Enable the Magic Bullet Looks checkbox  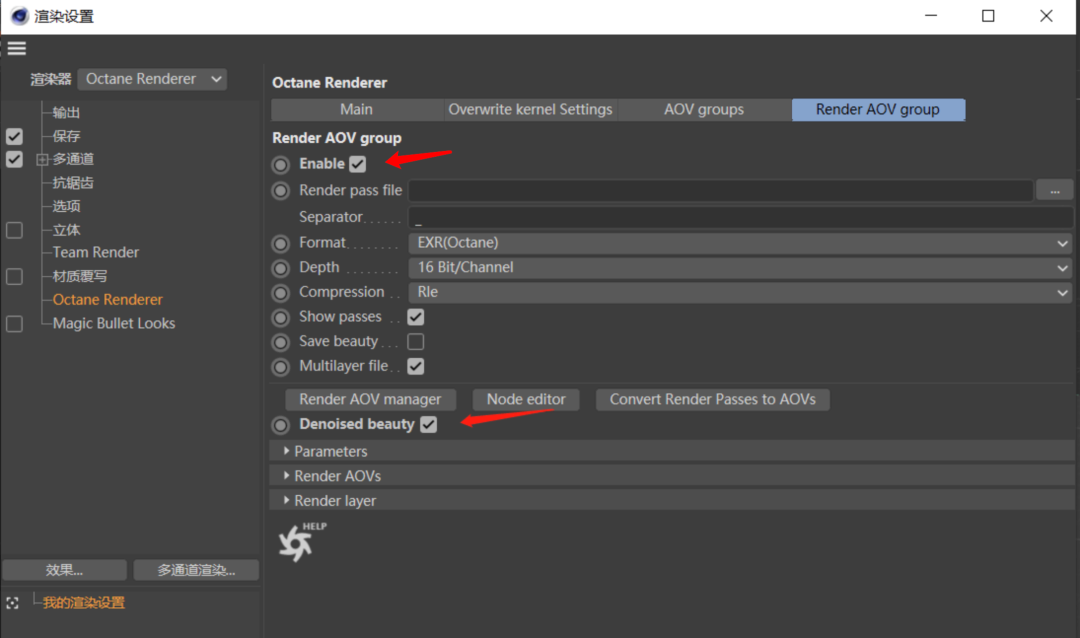[x=14, y=324]
